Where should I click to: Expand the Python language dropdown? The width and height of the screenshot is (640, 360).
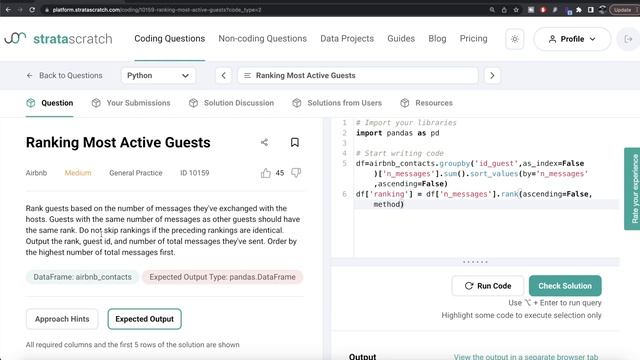[158, 76]
